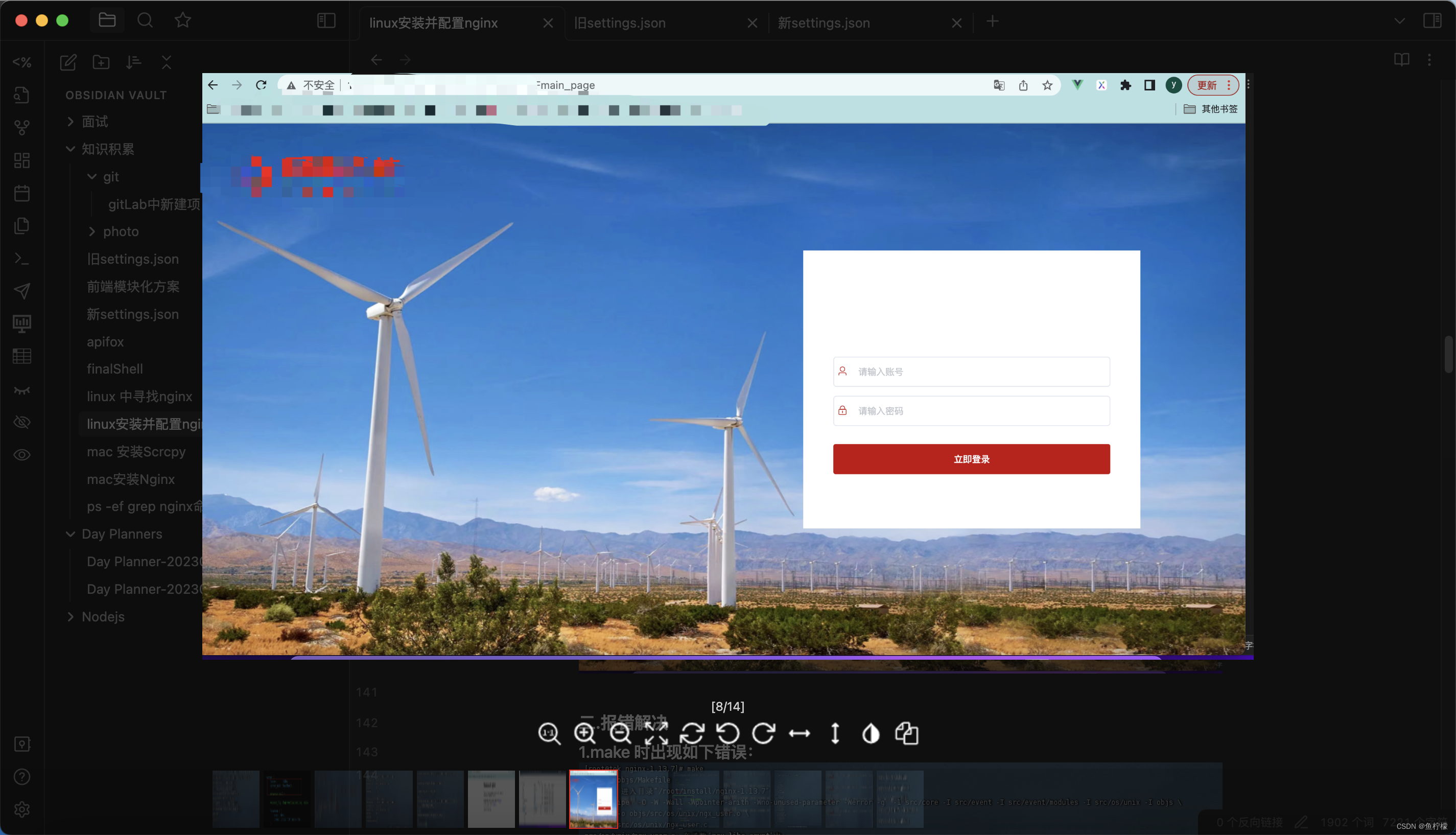1456x835 pixels.
Task: Open the search magnifier in title bar
Action: 145,20
